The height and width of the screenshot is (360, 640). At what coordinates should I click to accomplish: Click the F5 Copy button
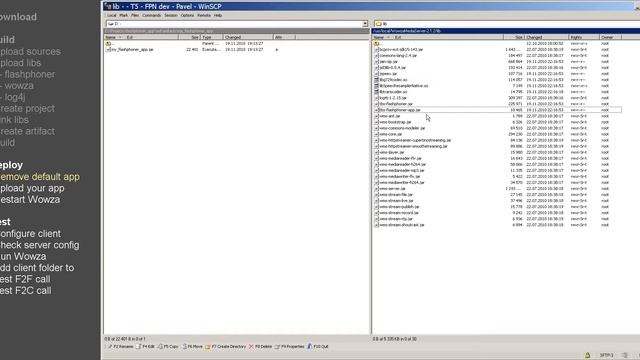[168, 347]
